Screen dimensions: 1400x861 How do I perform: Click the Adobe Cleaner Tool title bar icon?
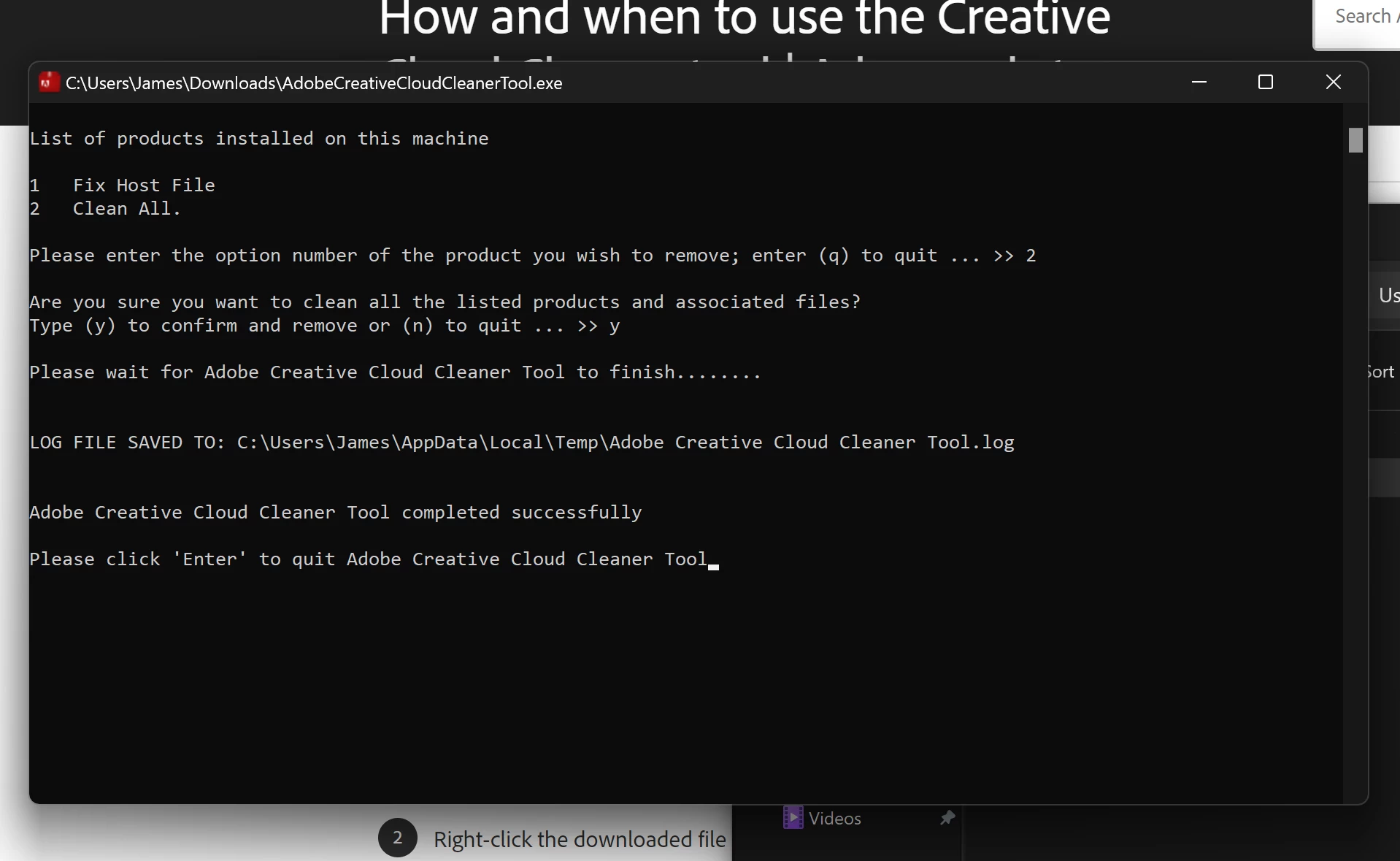coord(49,83)
